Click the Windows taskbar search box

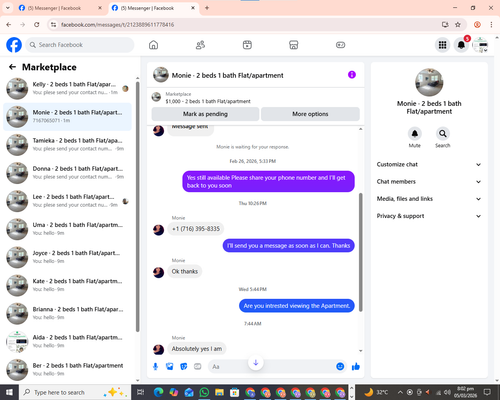tap(75, 392)
